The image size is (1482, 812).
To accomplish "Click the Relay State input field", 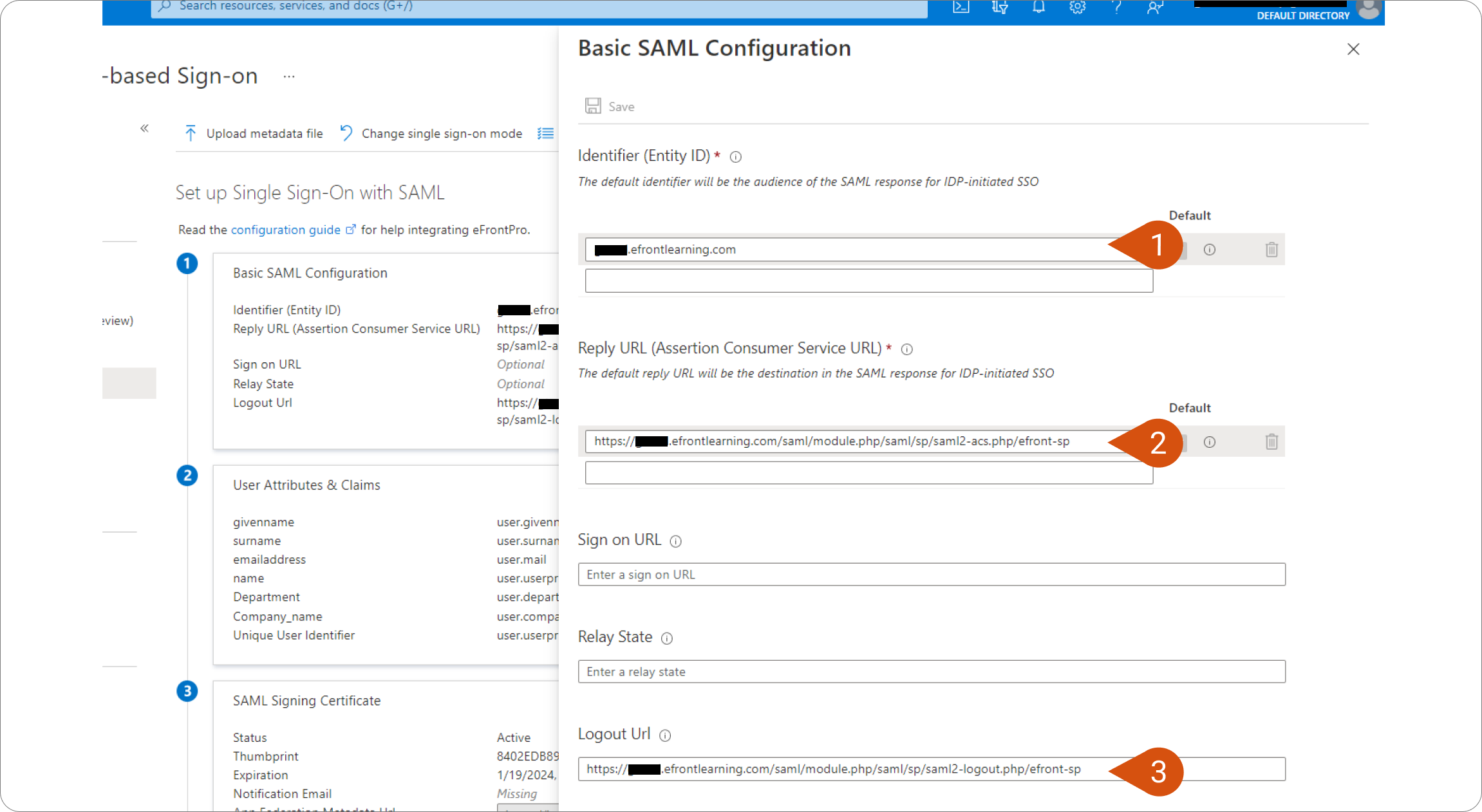I will [x=932, y=671].
